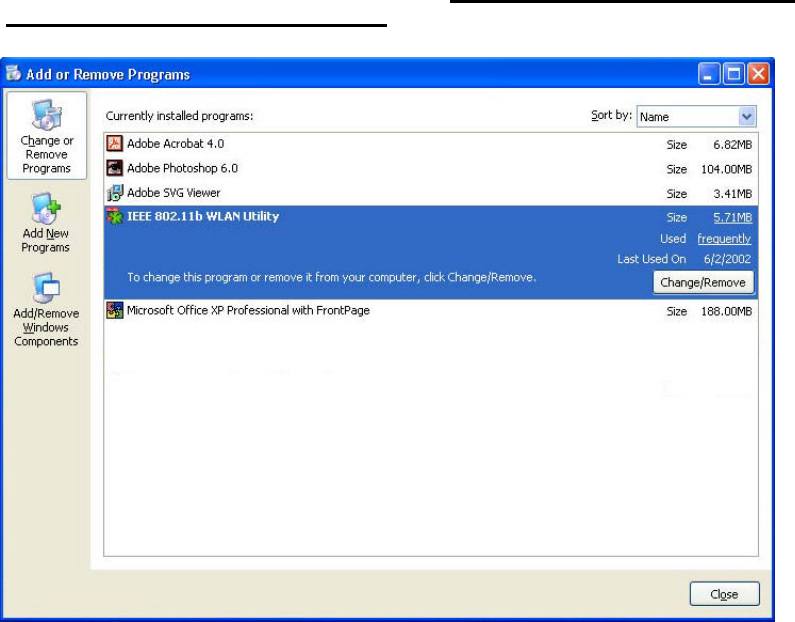Click the IEEE 802.11b WLAN Utility icon
This screenshot has height=622, width=795.
click(115, 216)
